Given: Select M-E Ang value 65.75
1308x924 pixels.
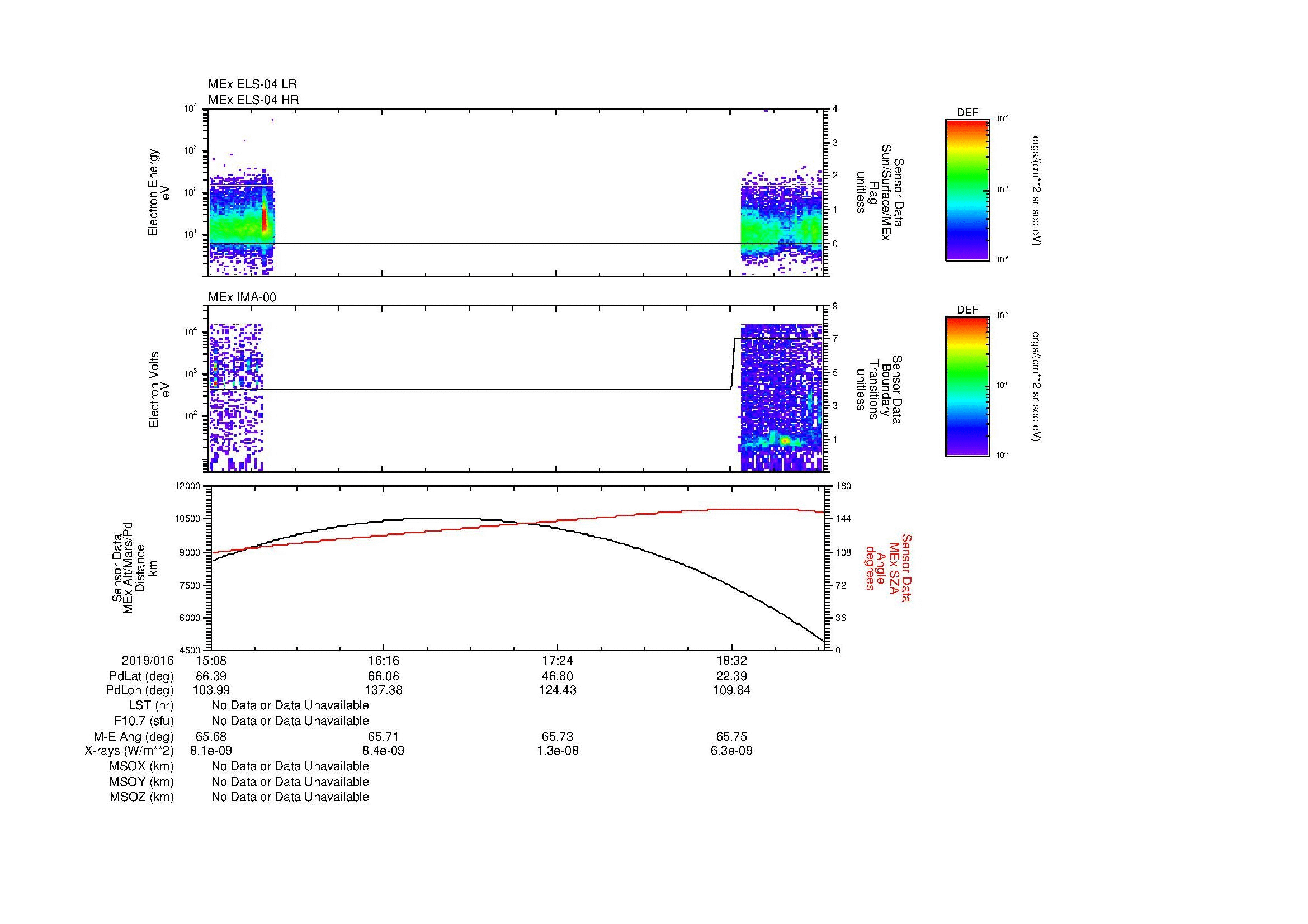Looking at the screenshot, I should 731,737.
